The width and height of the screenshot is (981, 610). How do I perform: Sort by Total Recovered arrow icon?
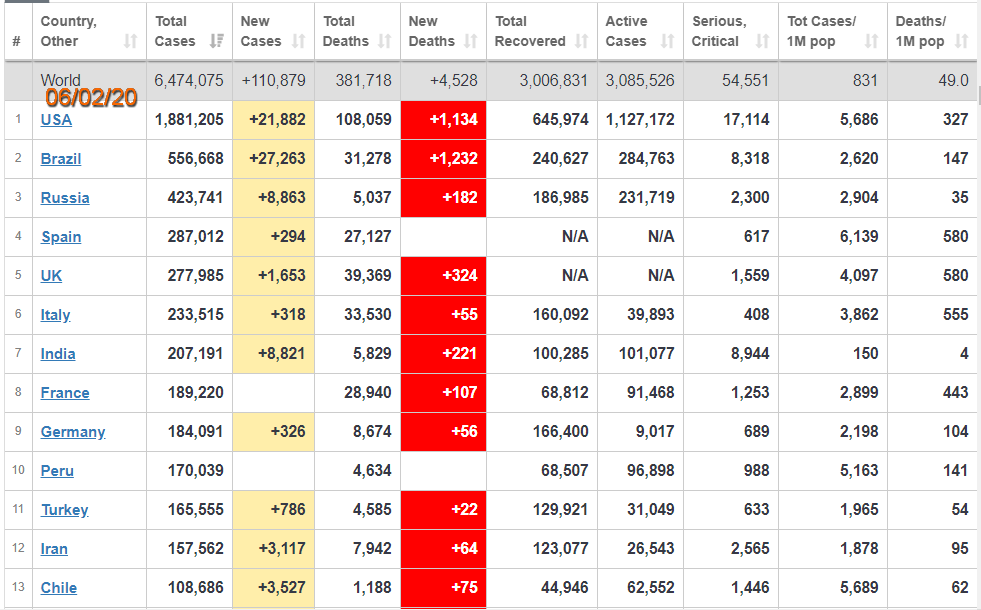coord(582,42)
